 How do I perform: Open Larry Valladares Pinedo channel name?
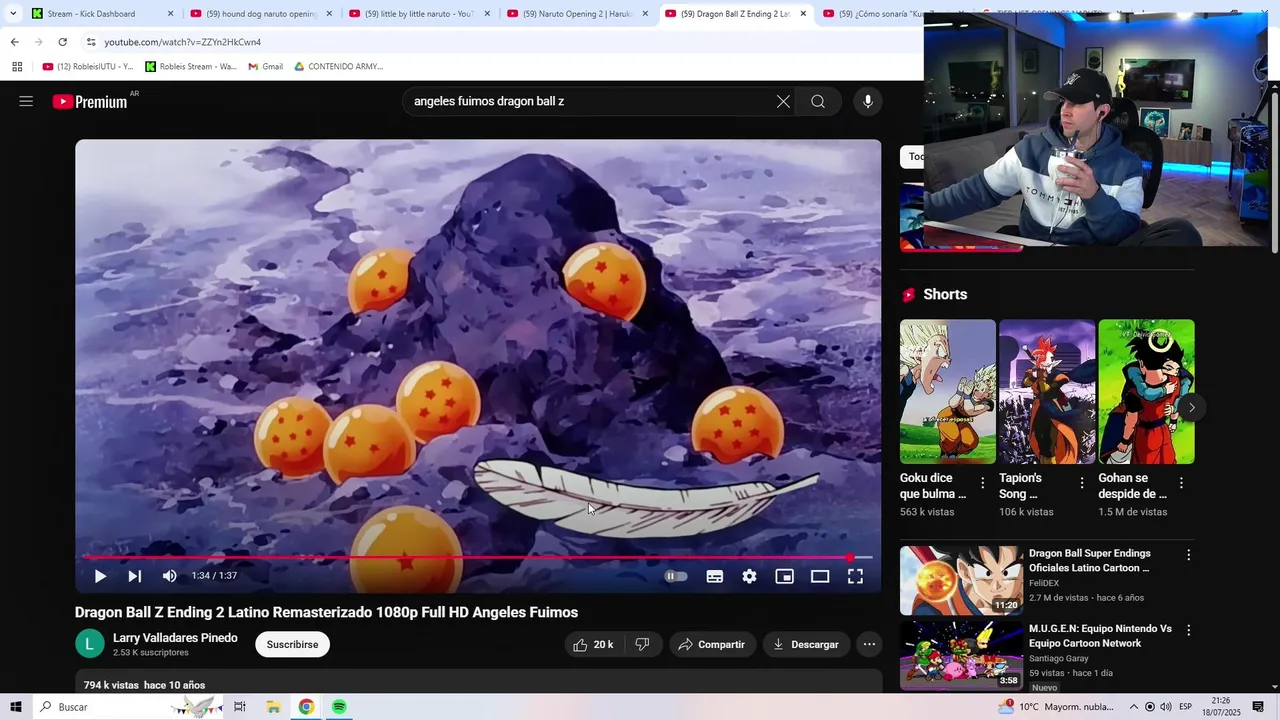tap(175, 638)
